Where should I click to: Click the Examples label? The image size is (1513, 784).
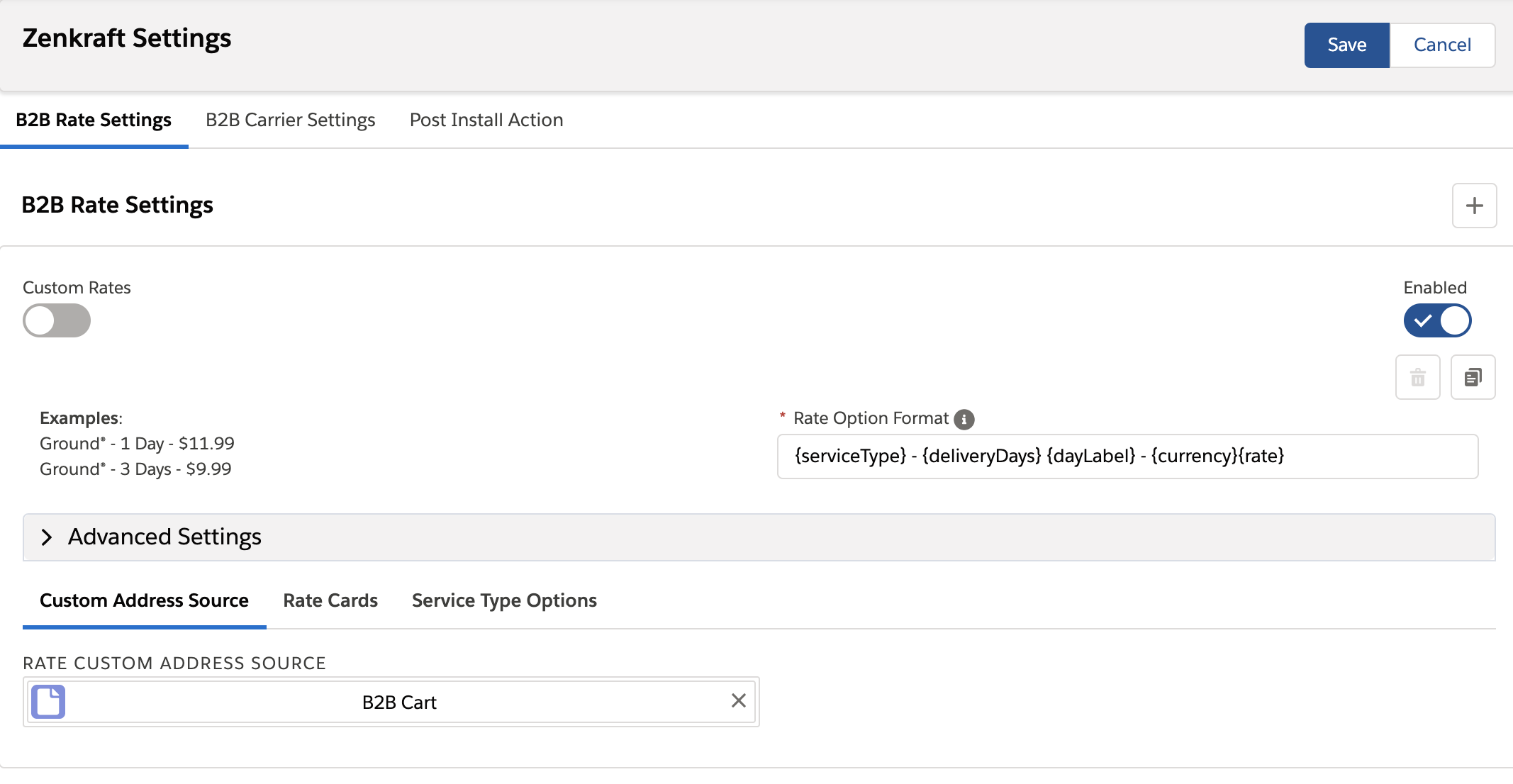tap(81, 418)
